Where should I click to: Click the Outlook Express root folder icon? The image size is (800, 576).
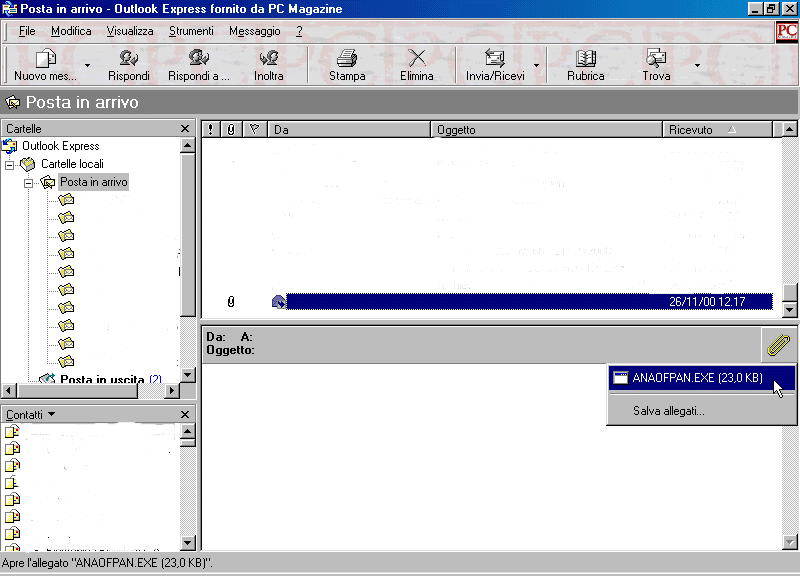10,146
